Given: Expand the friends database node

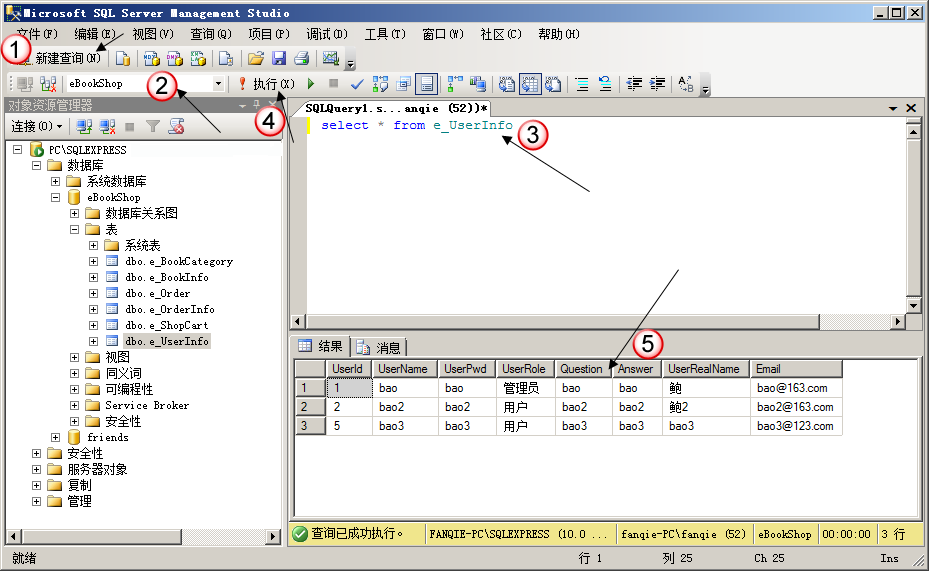Looking at the screenshot, I should click(56, 437).
